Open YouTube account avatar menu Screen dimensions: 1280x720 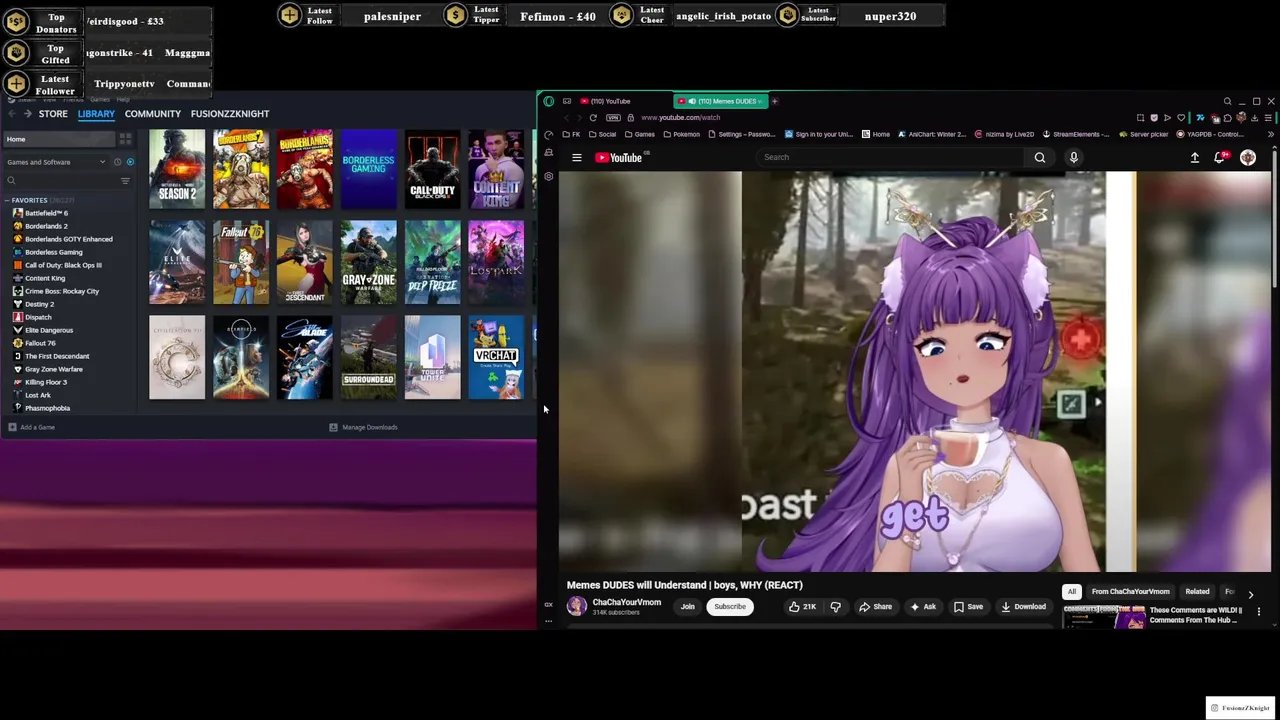coord(1248,157)
